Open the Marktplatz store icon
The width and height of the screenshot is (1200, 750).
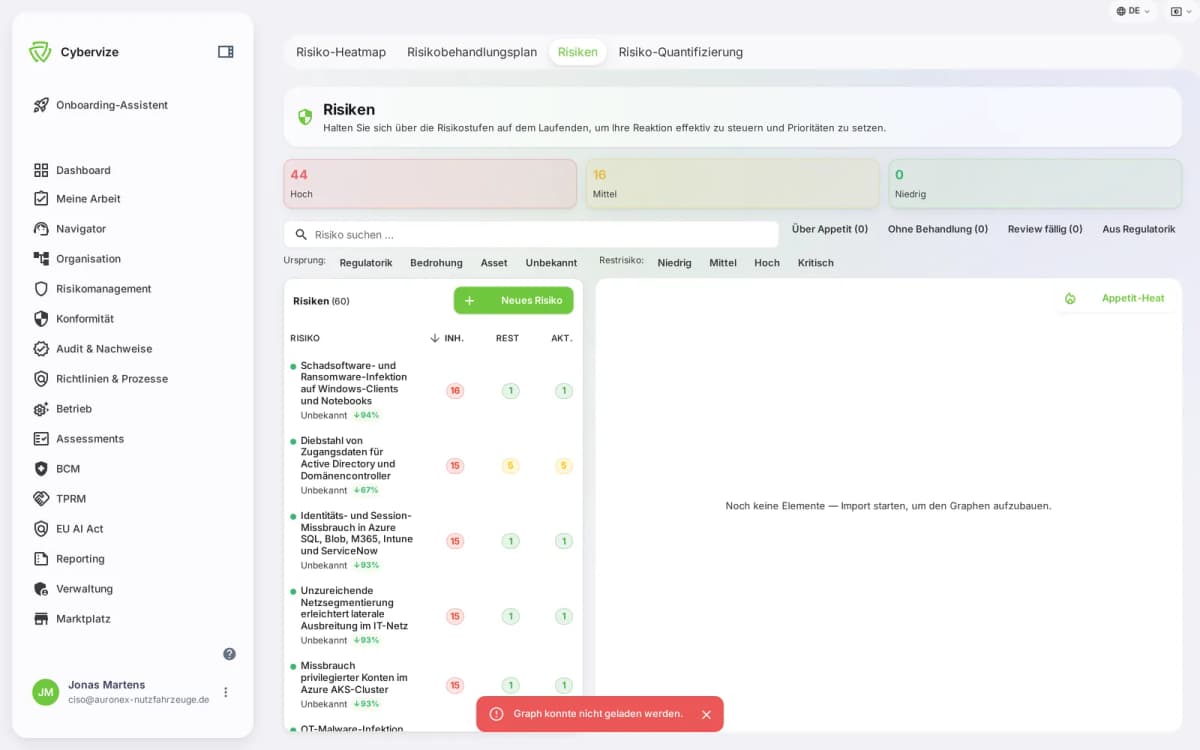pos(41,619)
